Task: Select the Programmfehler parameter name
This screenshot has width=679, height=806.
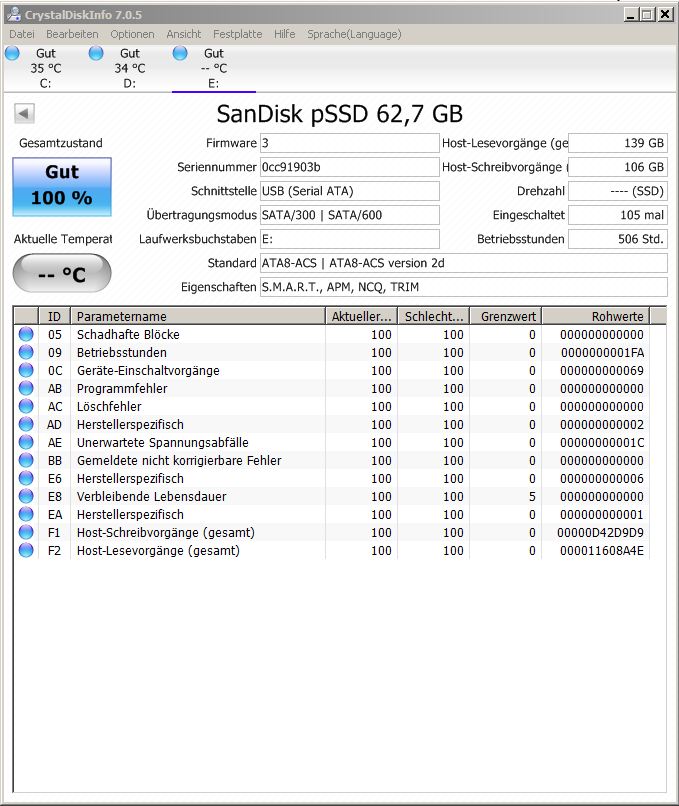Action: [122, 389]
